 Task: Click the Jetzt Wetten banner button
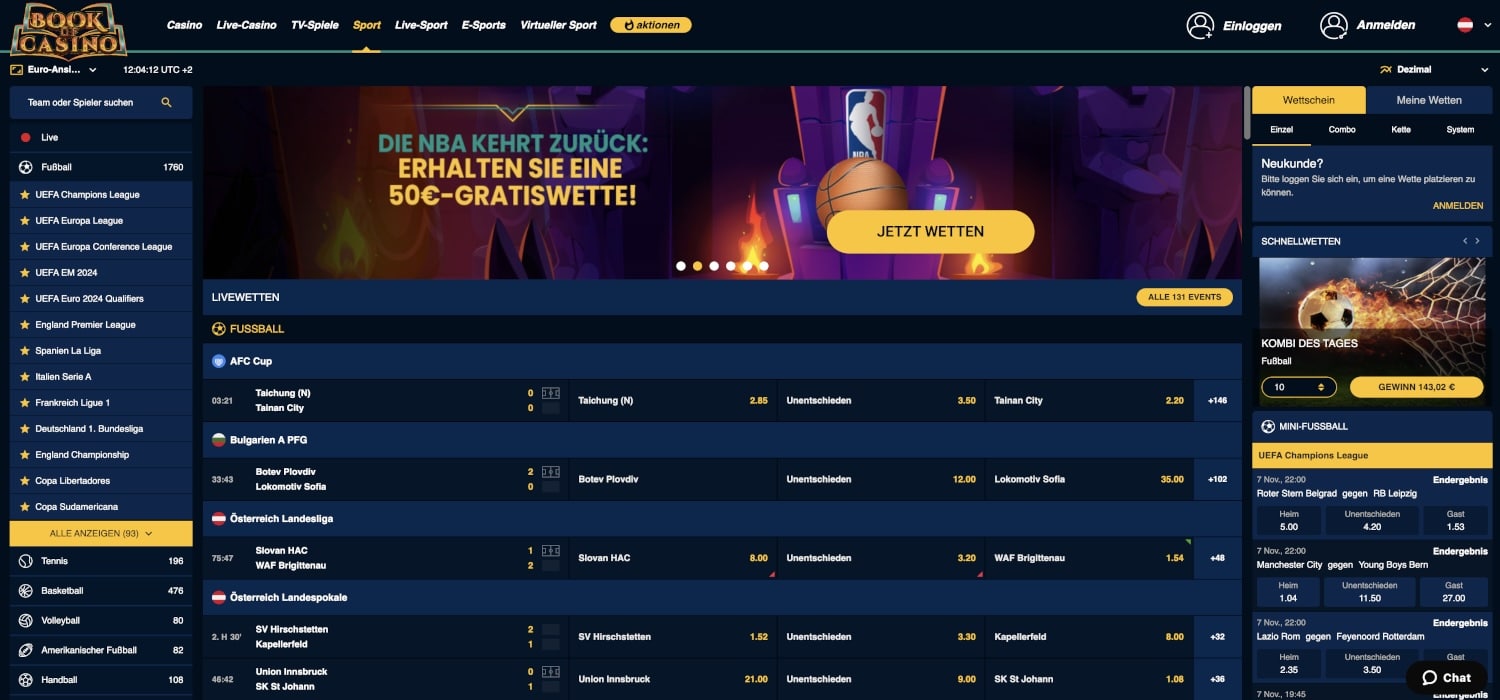[x=930, y=231]
